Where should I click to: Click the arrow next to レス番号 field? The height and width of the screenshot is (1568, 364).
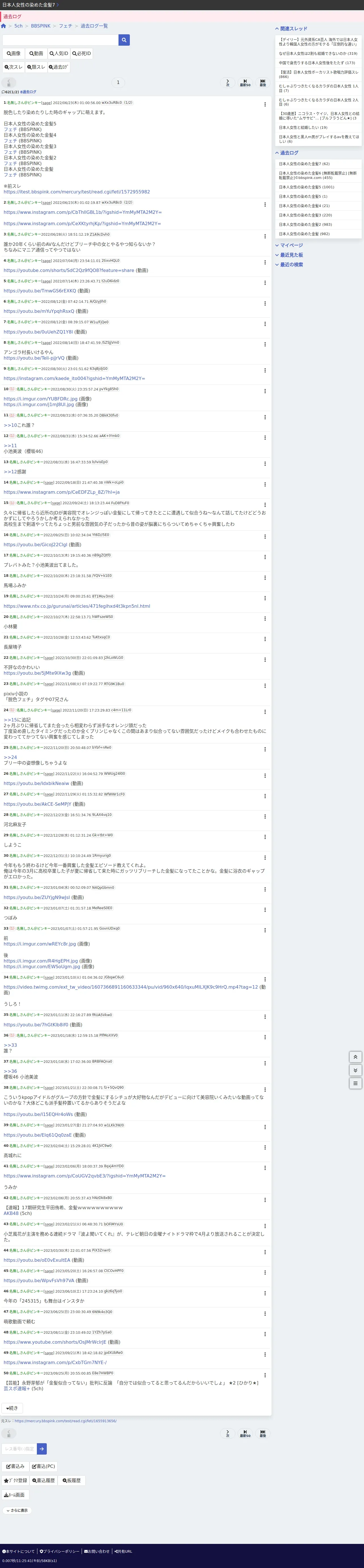pos(42,1449)
